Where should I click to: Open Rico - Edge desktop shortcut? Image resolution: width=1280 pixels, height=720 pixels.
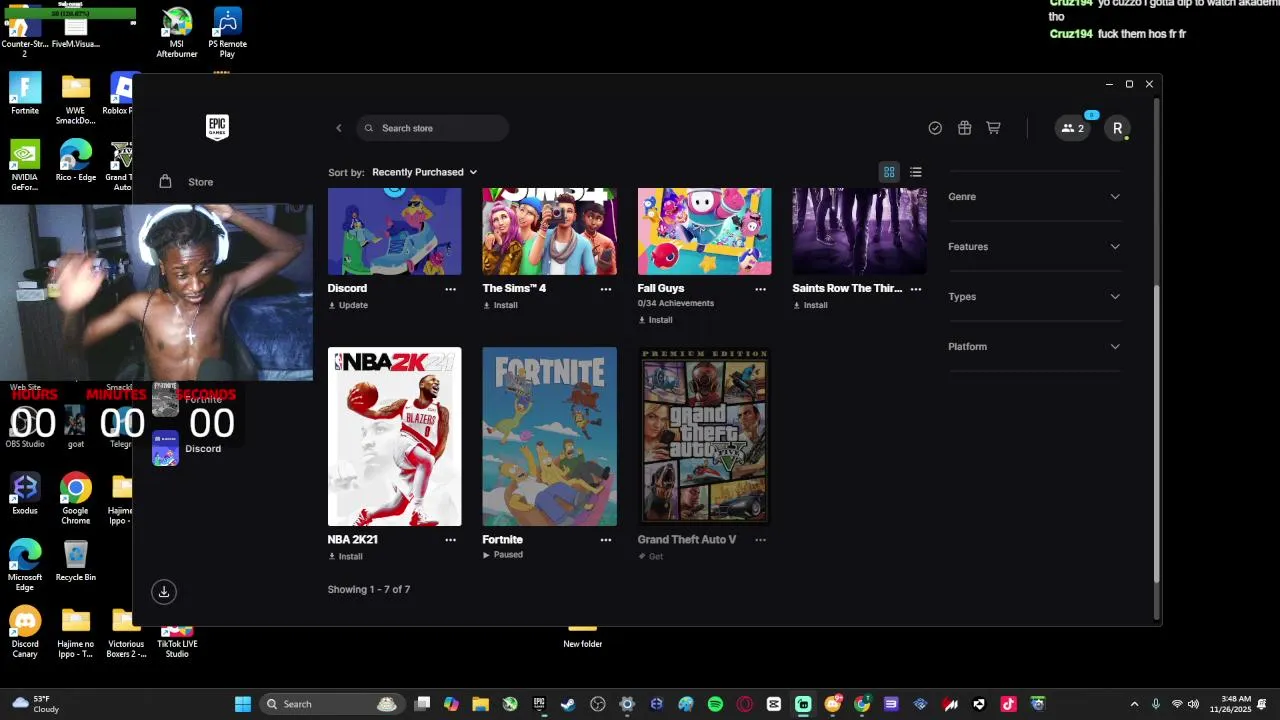point(75,162)
